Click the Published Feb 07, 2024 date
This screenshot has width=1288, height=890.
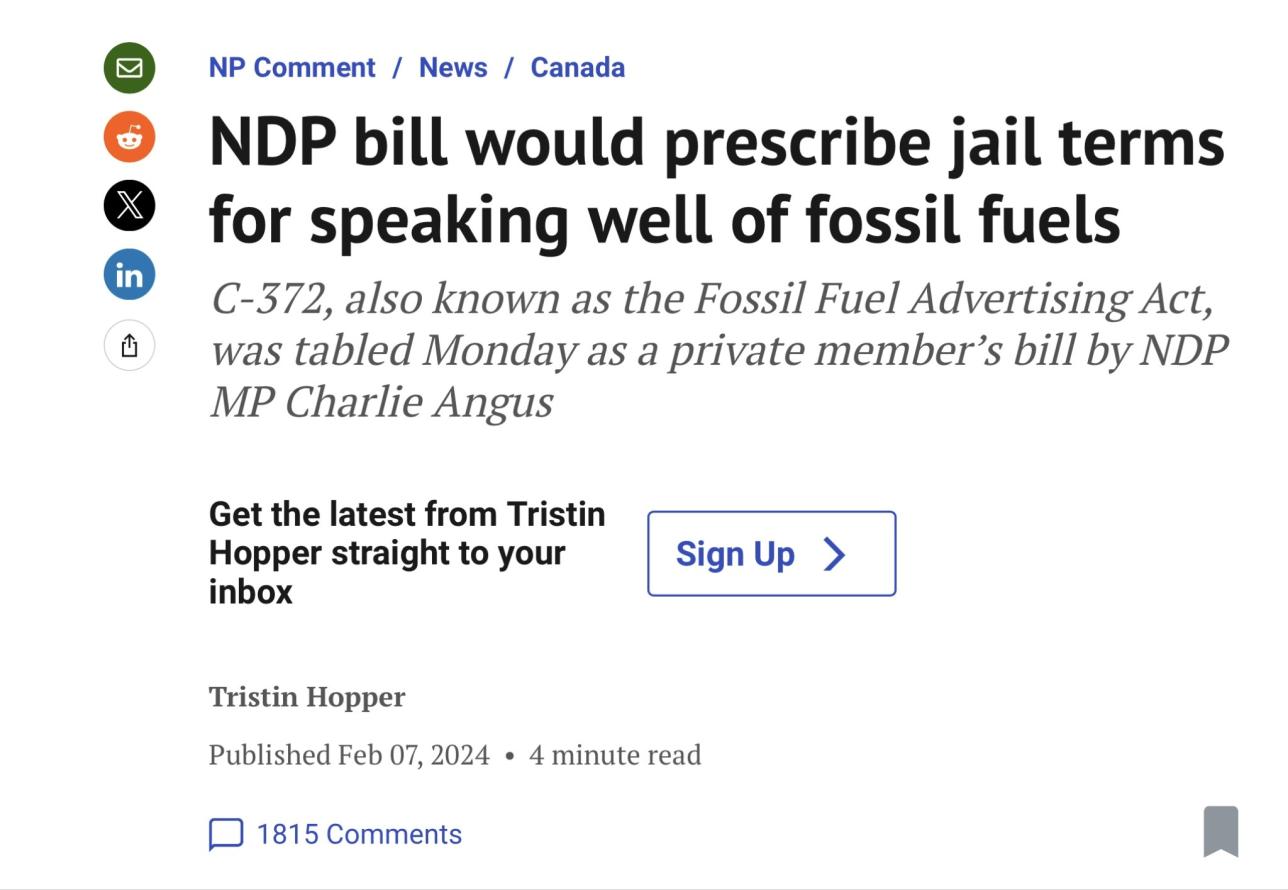(x=349, y=755)
